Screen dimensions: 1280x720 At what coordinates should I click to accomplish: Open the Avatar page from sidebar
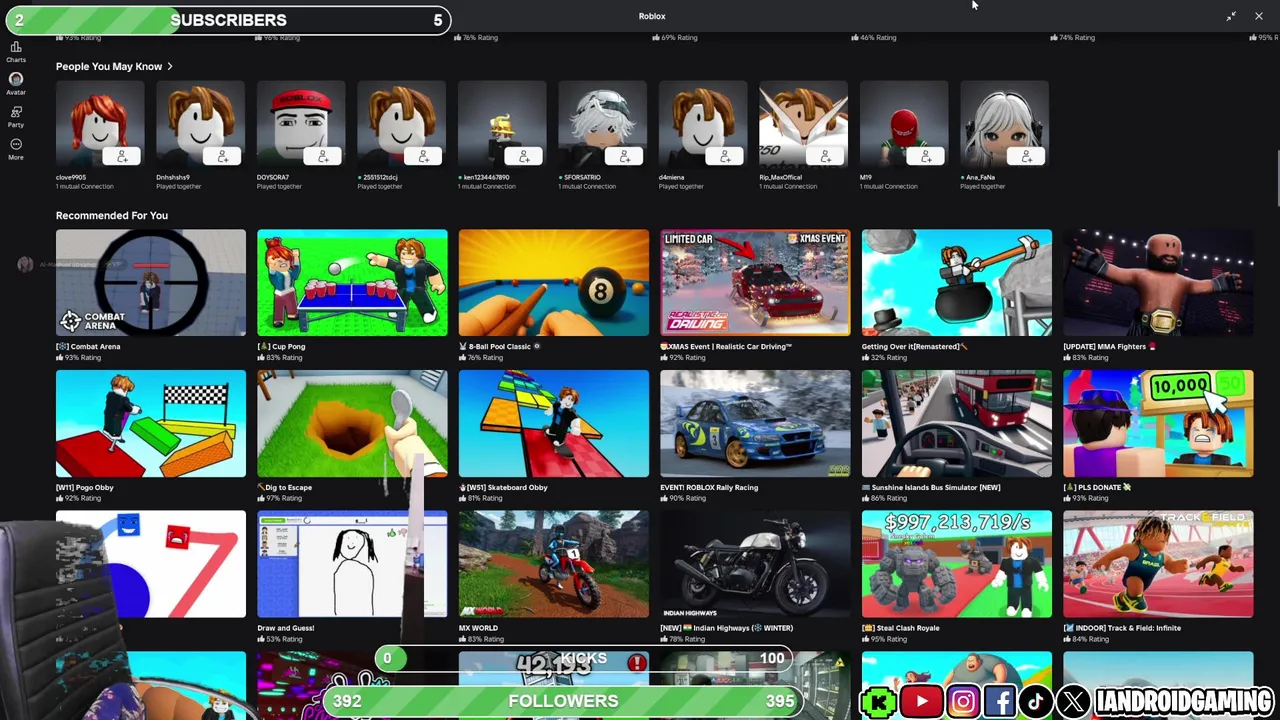[16, 83]
